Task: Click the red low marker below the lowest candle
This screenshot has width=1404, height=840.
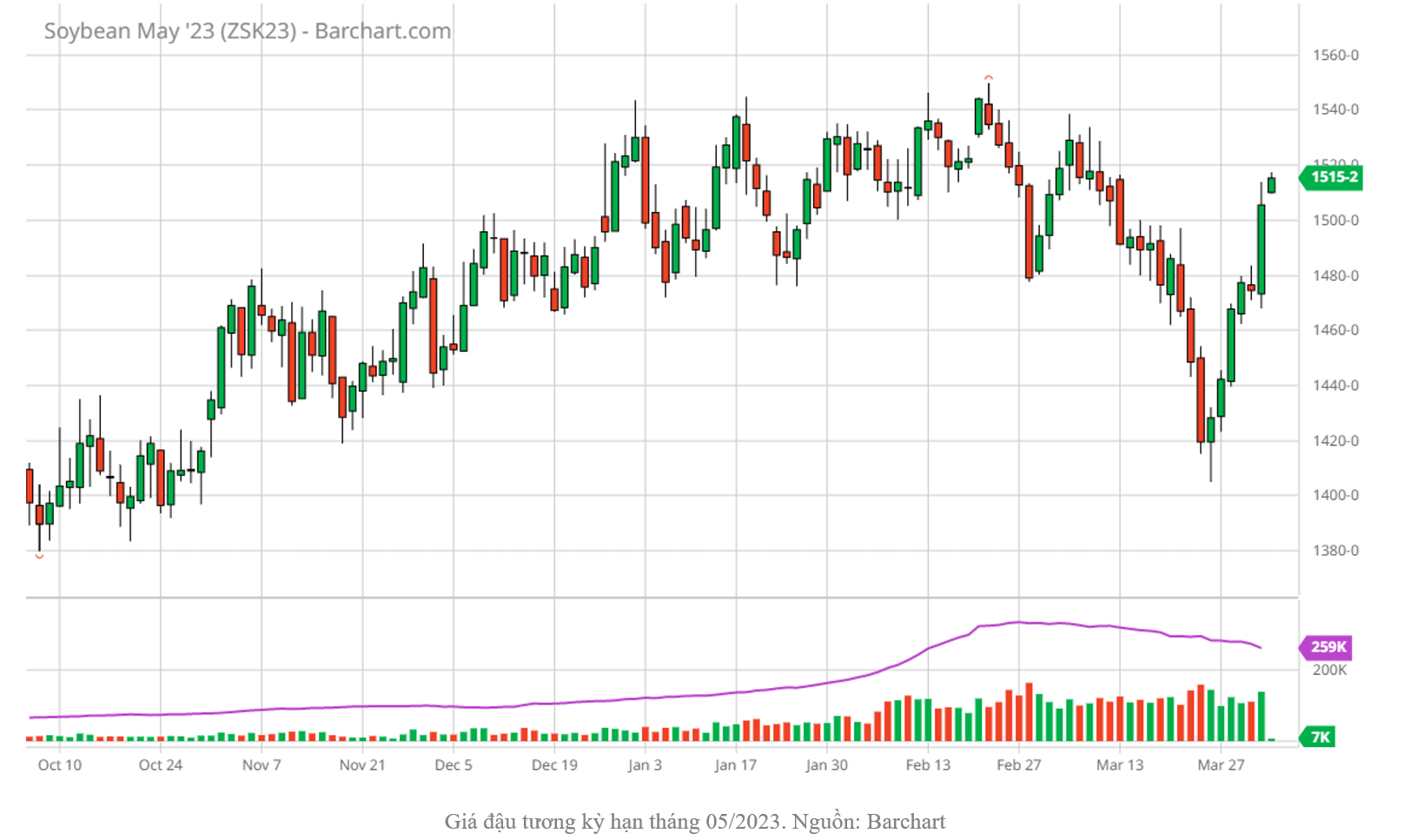Action: (x=39, y=556)
